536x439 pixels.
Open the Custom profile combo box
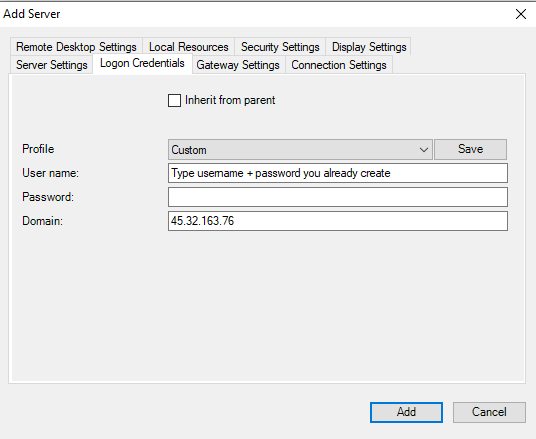coord(300,150)
